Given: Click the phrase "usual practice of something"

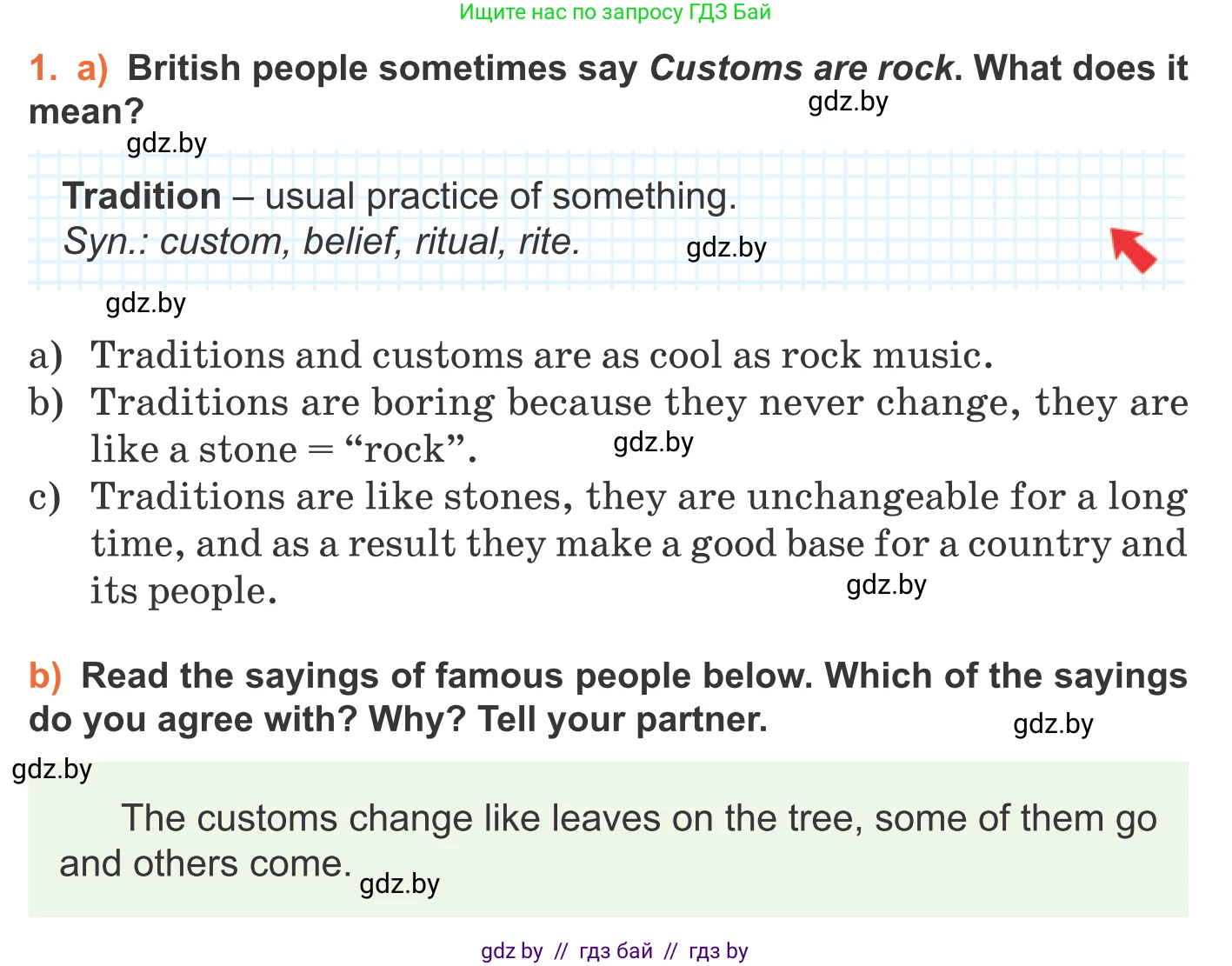Looking at the screenshot, I should pos(501,197).
